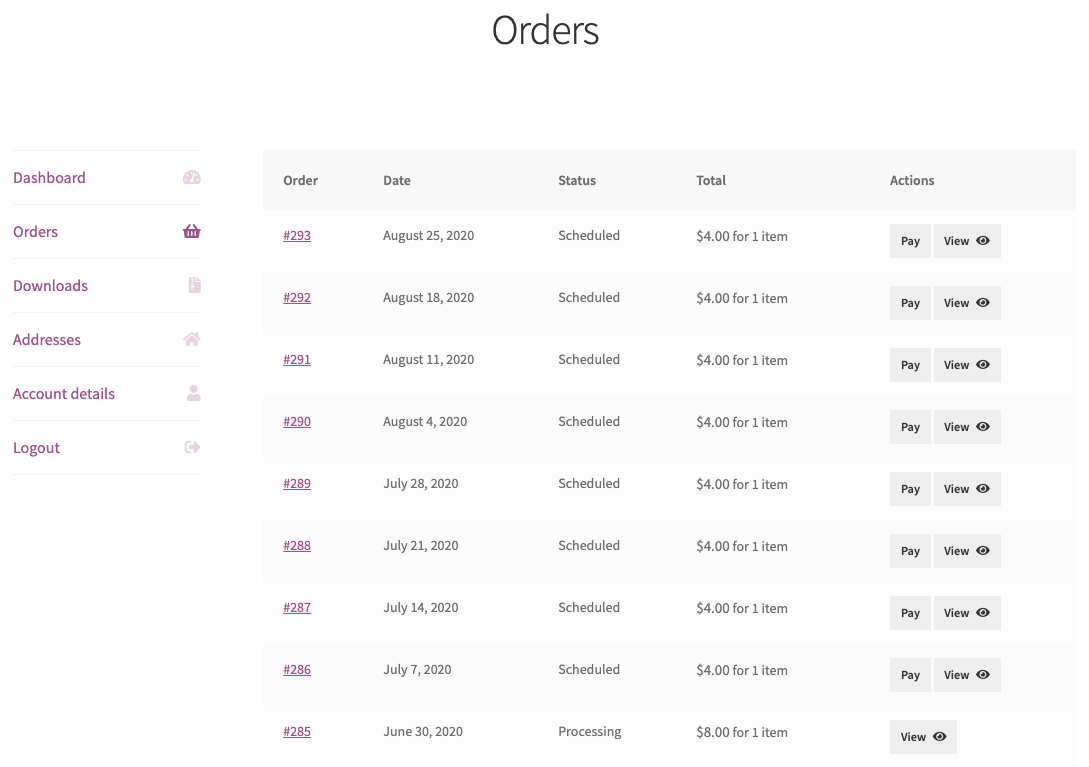Open order link #291
The image size is (1089, 767).
point(297,360)
